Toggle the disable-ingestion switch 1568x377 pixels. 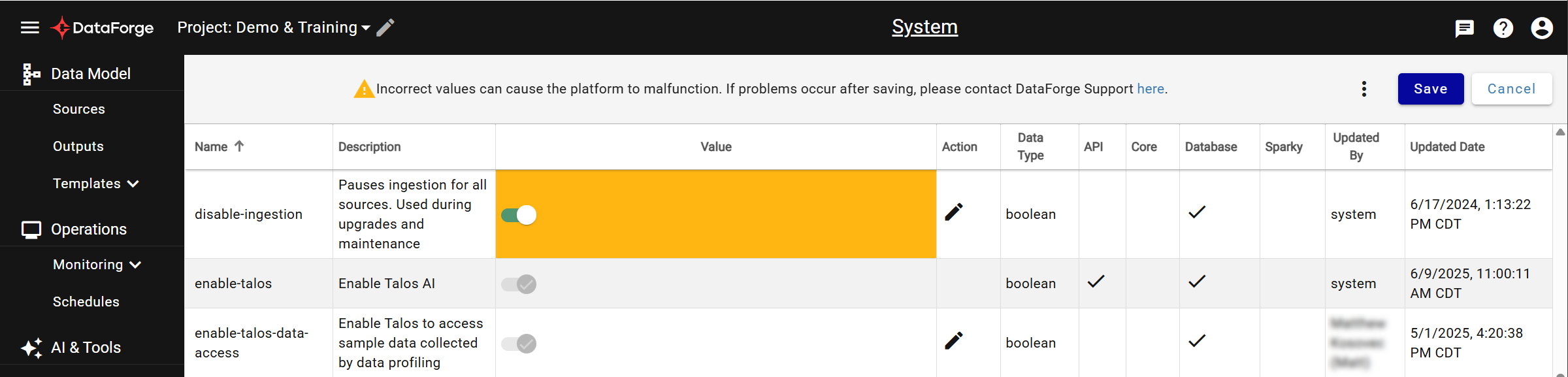tap(519, 215)
